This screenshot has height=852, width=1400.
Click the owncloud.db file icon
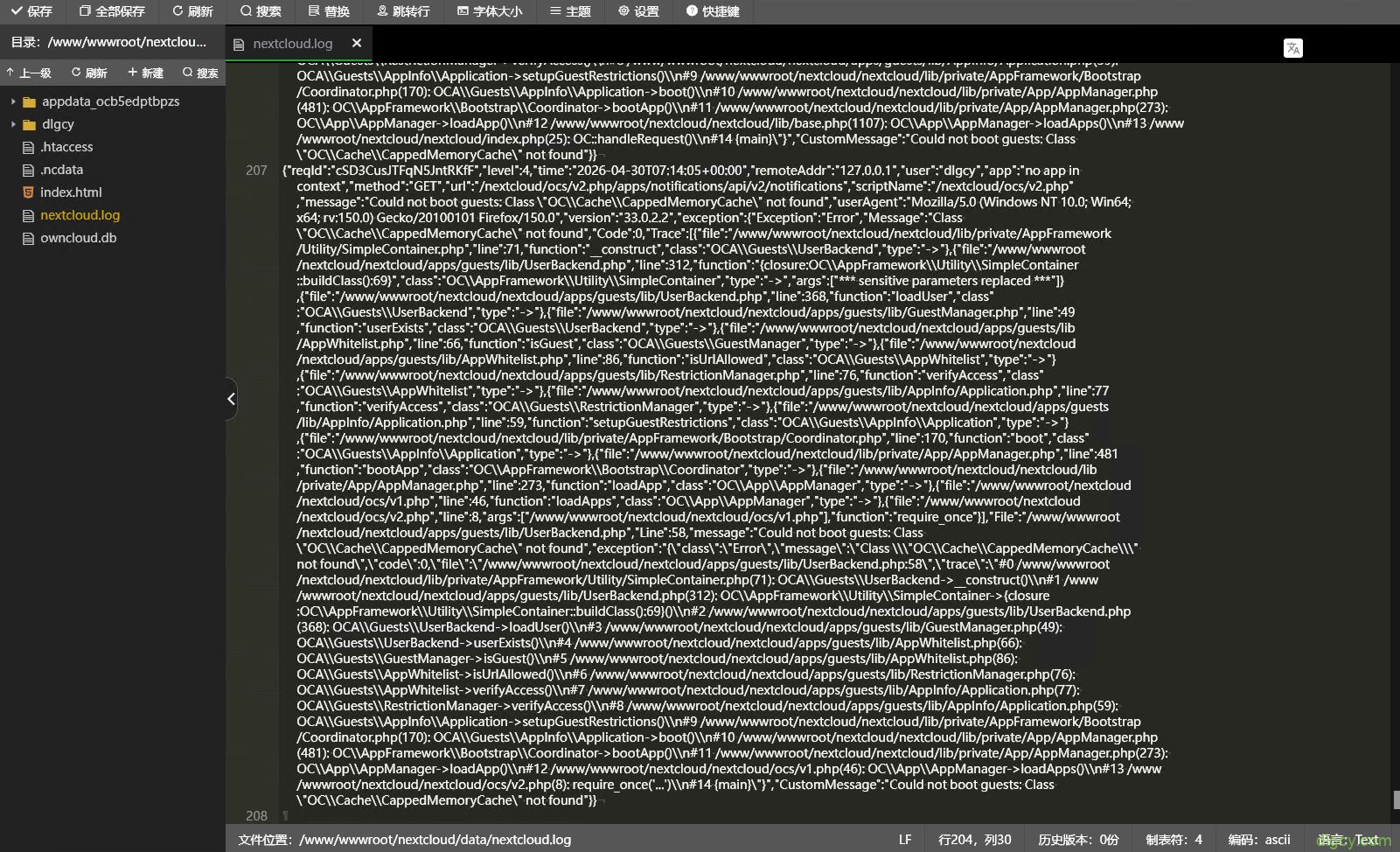(28, 238)
